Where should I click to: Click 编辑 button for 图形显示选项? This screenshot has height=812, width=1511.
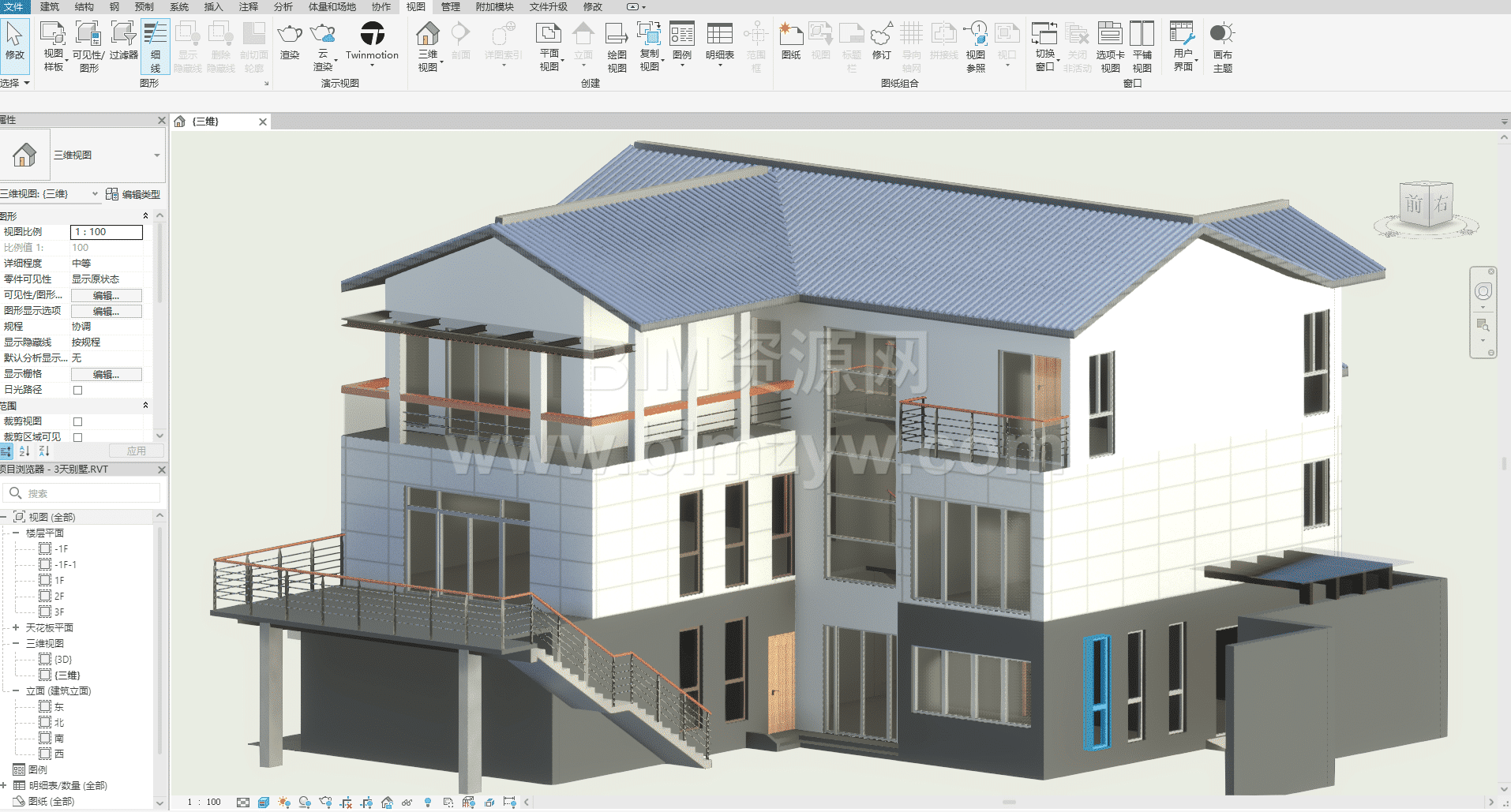(x=107, y=311)
